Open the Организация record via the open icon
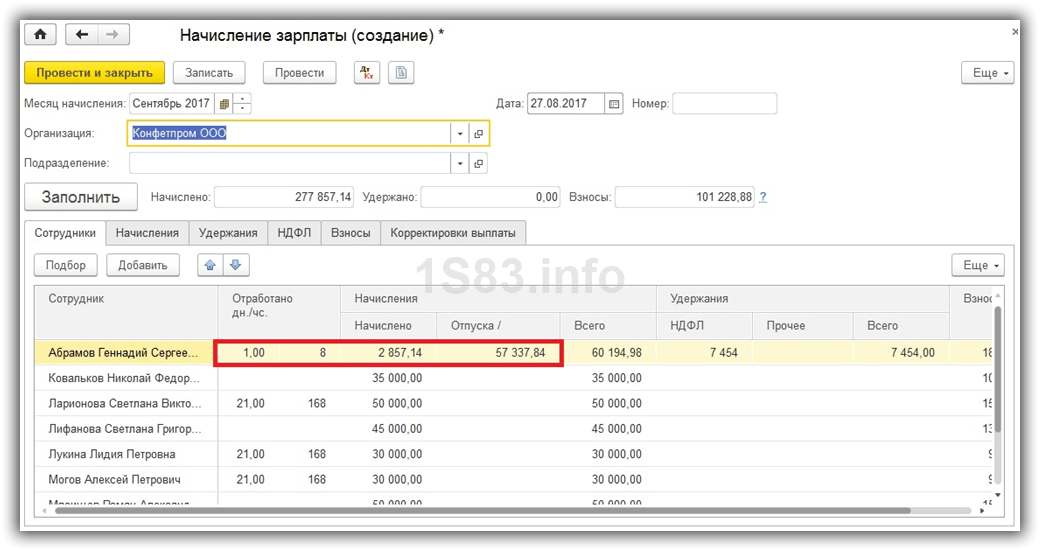The image size is (1040, 551). point(479,134)
